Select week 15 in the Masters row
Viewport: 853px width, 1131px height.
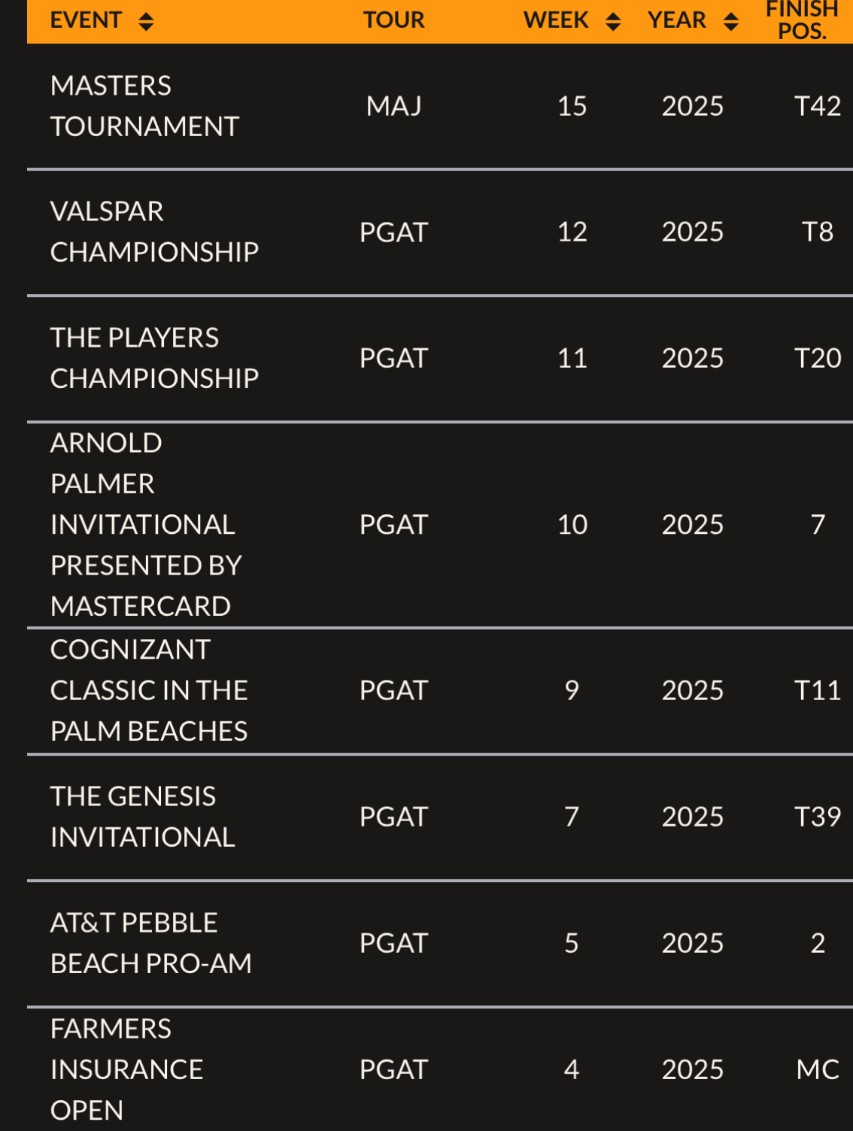[572, 106]
